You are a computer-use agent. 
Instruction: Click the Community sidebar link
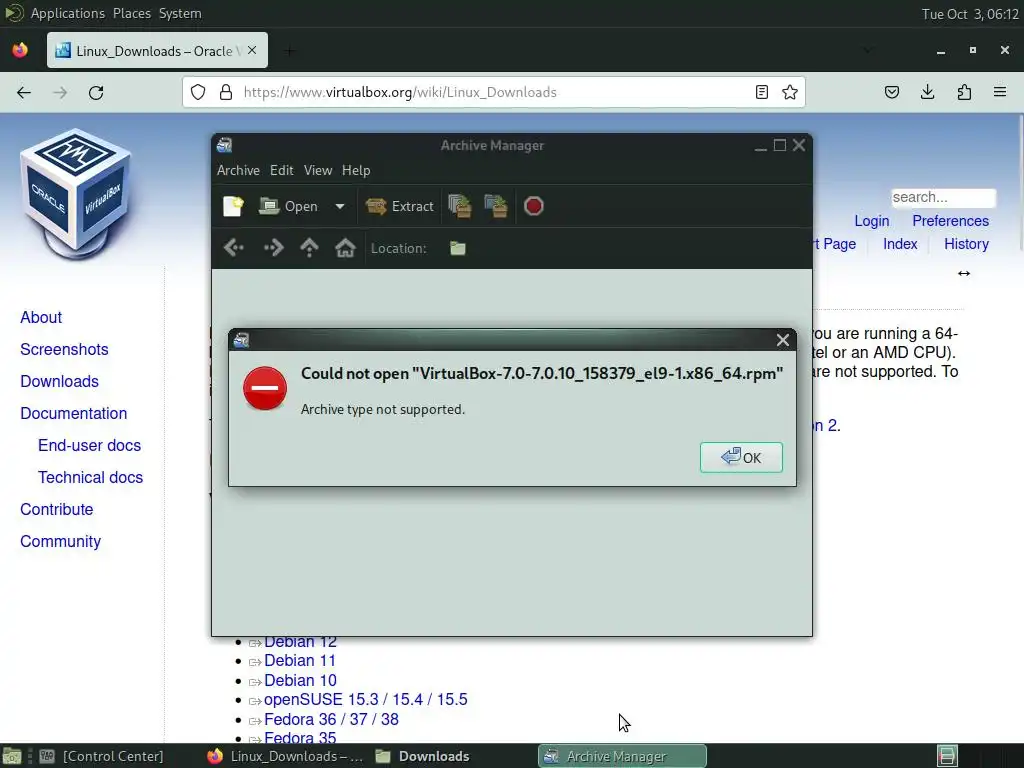[x=61, y=541]
